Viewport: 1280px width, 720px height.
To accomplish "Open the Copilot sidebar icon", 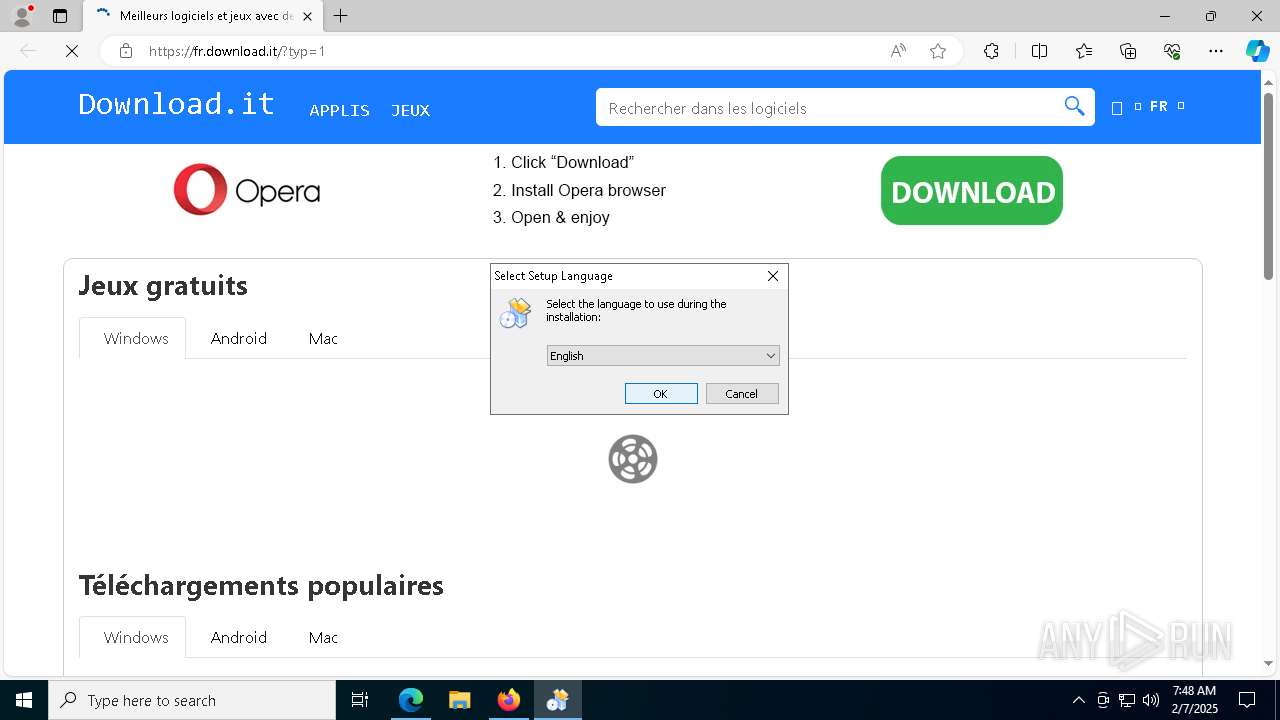I will pos(1258,51).
